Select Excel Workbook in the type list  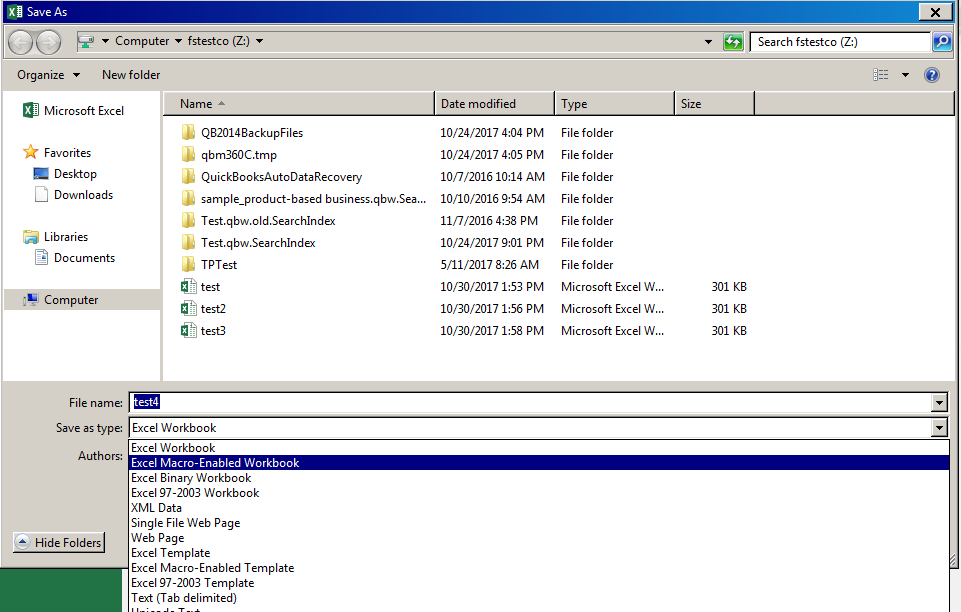[539, 448]
